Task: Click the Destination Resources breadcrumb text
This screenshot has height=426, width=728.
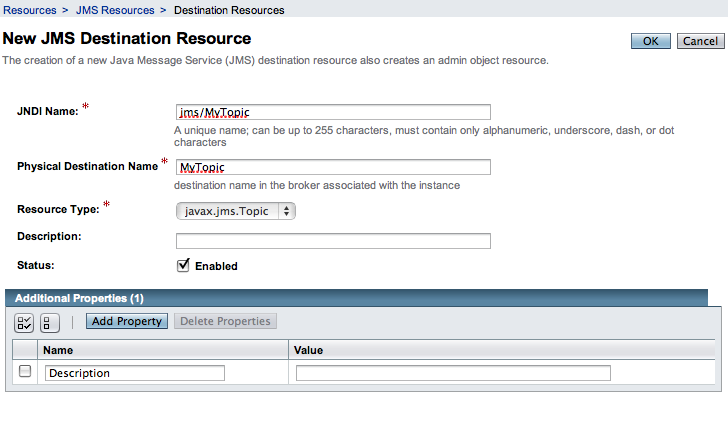Action: (229, 10)
